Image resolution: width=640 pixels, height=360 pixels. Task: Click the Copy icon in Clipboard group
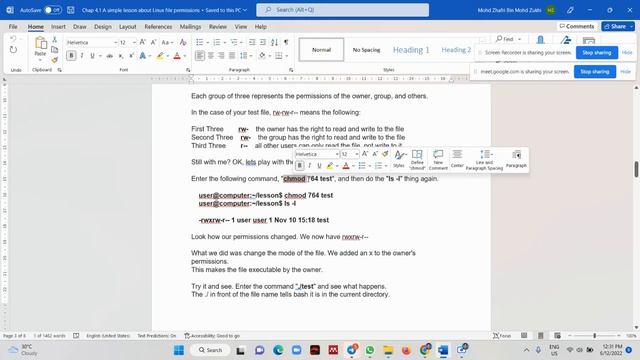(54, 50)
